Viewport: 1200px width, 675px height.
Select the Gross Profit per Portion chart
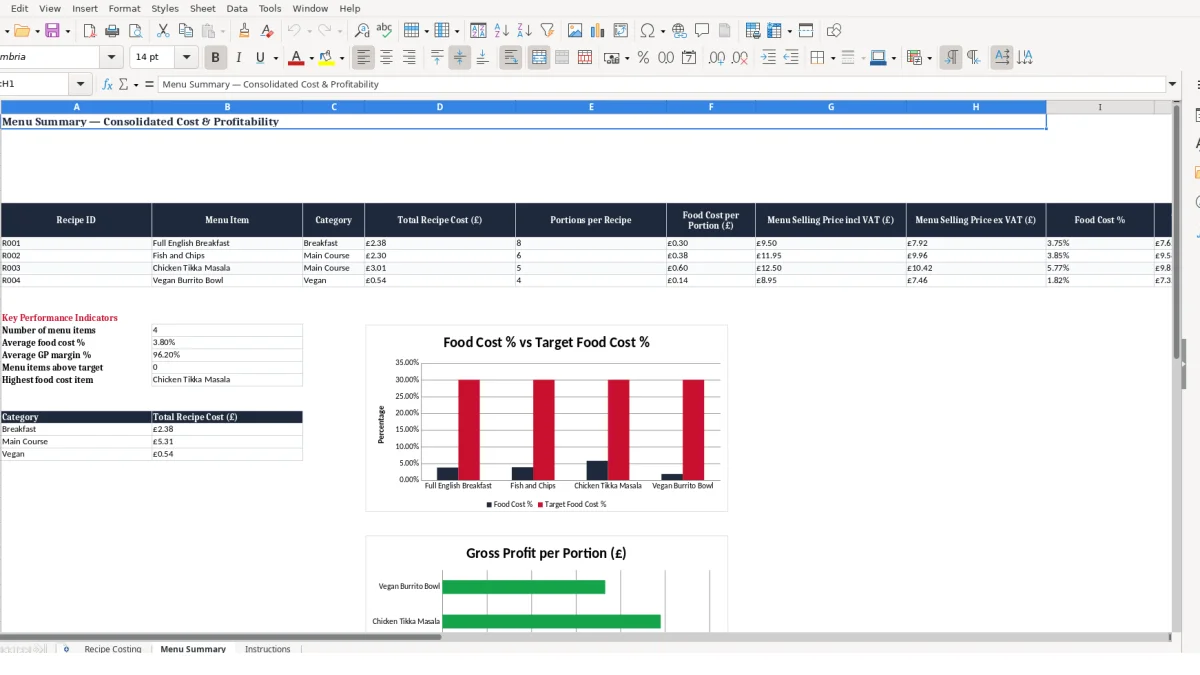pos(546,584)
